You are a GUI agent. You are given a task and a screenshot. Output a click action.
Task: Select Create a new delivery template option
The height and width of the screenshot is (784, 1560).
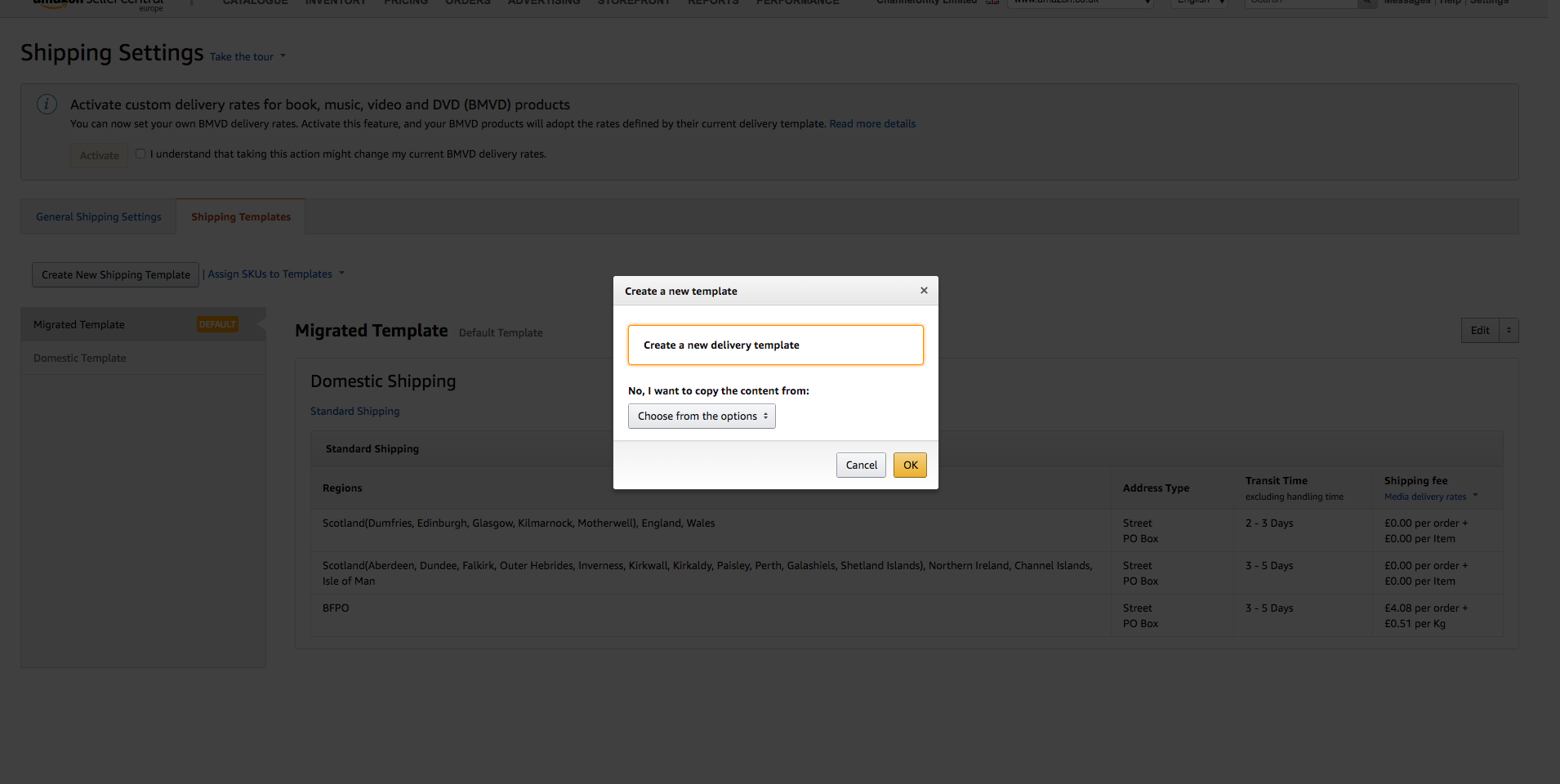[x=775, y=345]
